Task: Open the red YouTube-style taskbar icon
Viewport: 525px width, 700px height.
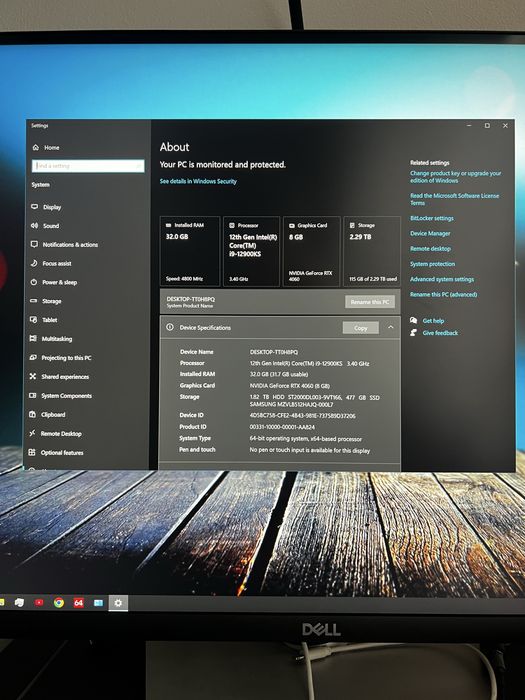Action: (x=39, y=602)
